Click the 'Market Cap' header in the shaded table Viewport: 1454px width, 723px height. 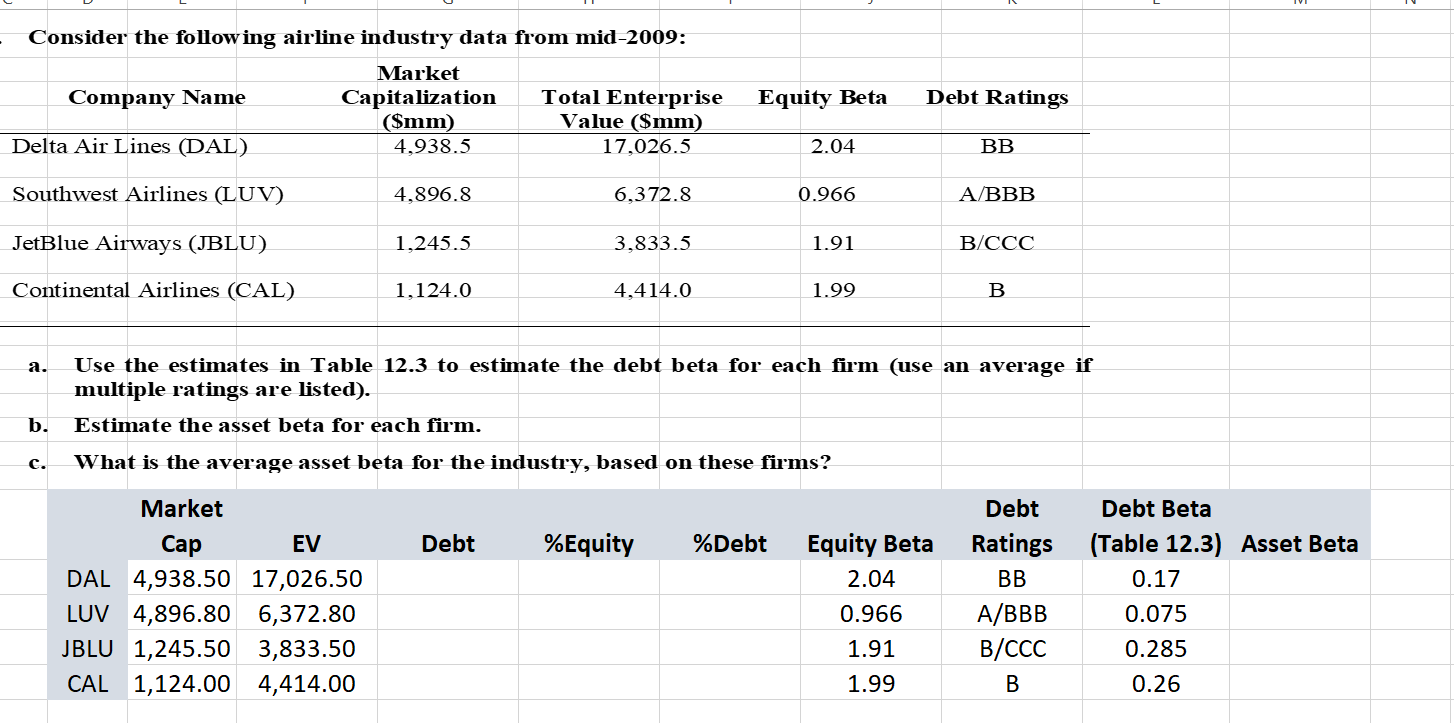point(182,526)
